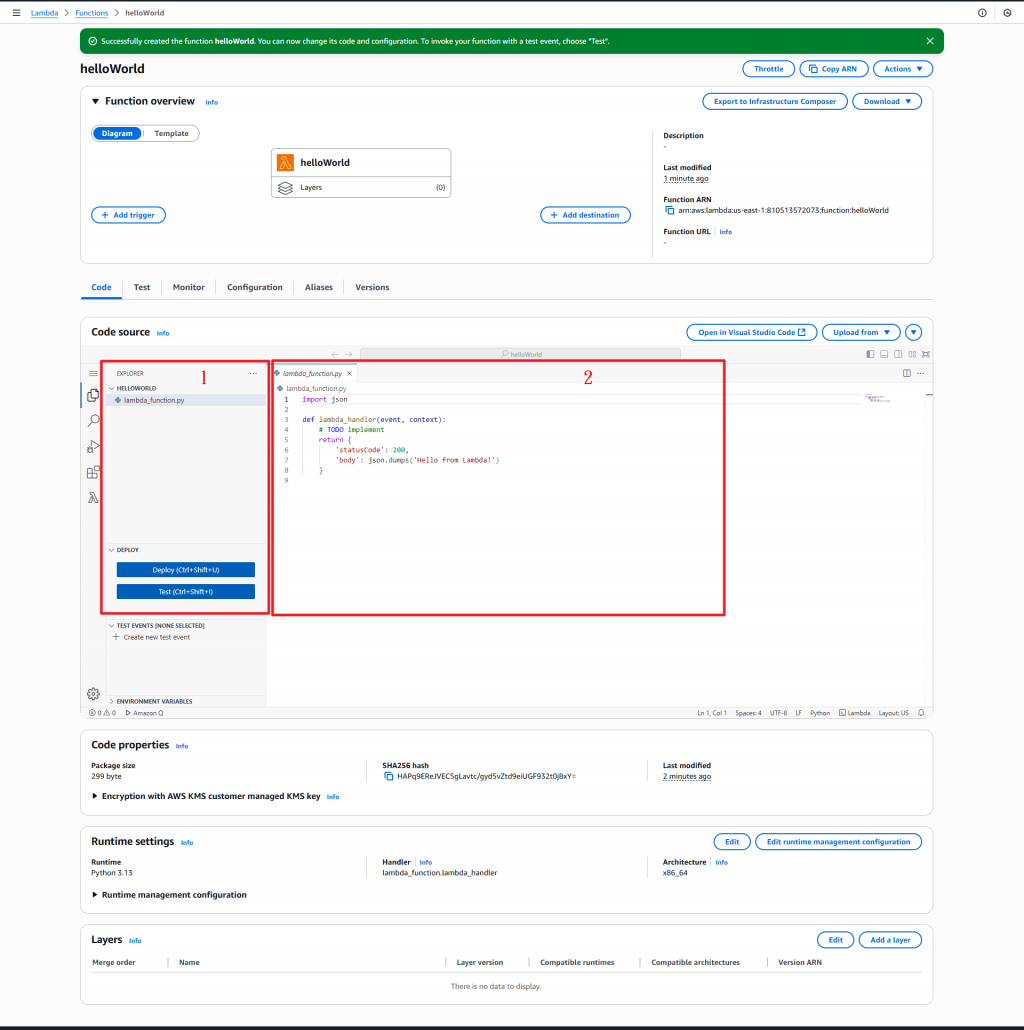Open the AWS console hamburger menu

click(x=16, y=12)
